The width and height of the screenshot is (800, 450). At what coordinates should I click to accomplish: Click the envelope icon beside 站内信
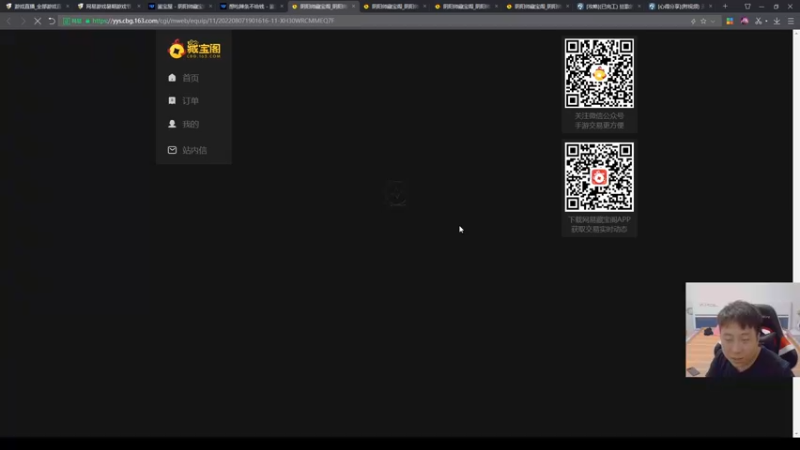[x=172, y=150]
